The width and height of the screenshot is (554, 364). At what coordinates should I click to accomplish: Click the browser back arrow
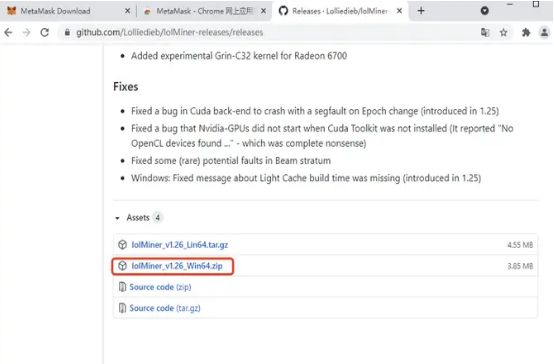tap(8, 33)
